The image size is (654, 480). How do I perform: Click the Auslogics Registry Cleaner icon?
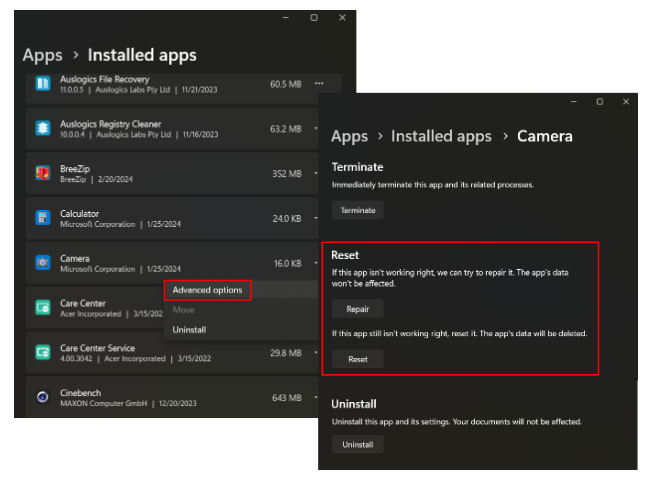pyautogui.click(x=43, y=128)
